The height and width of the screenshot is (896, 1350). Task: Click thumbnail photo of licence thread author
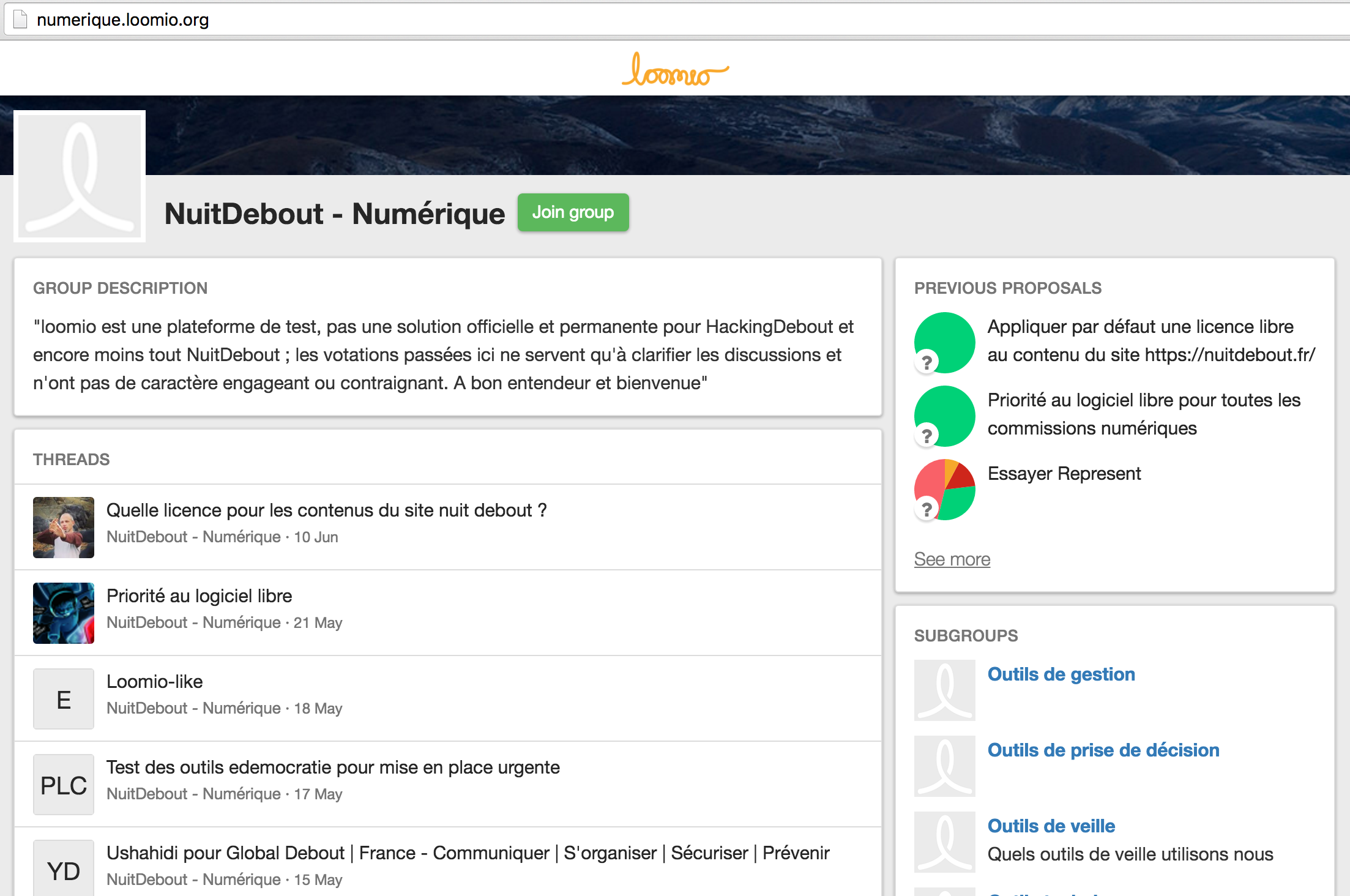coord(64,528)
